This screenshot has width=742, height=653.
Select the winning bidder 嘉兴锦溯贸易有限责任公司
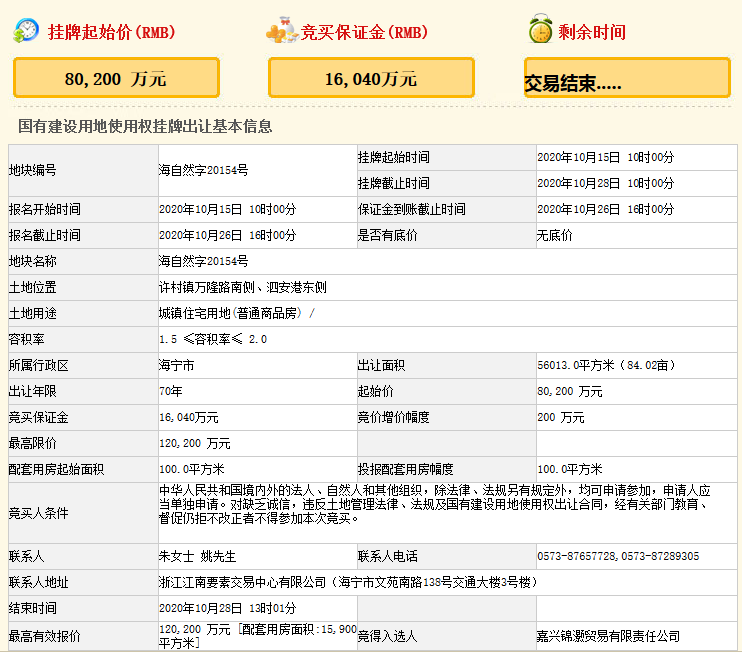[608, 636]
